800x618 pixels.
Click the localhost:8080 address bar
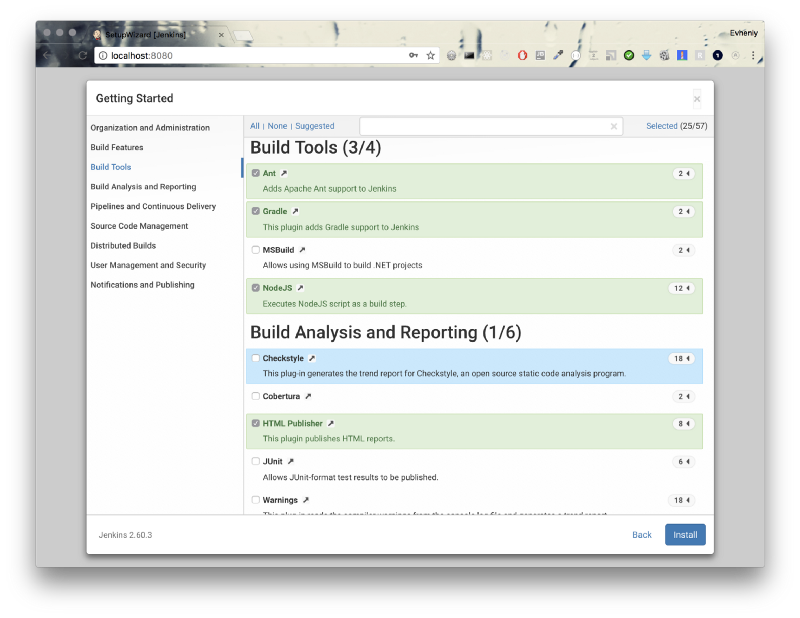point(250,56)
